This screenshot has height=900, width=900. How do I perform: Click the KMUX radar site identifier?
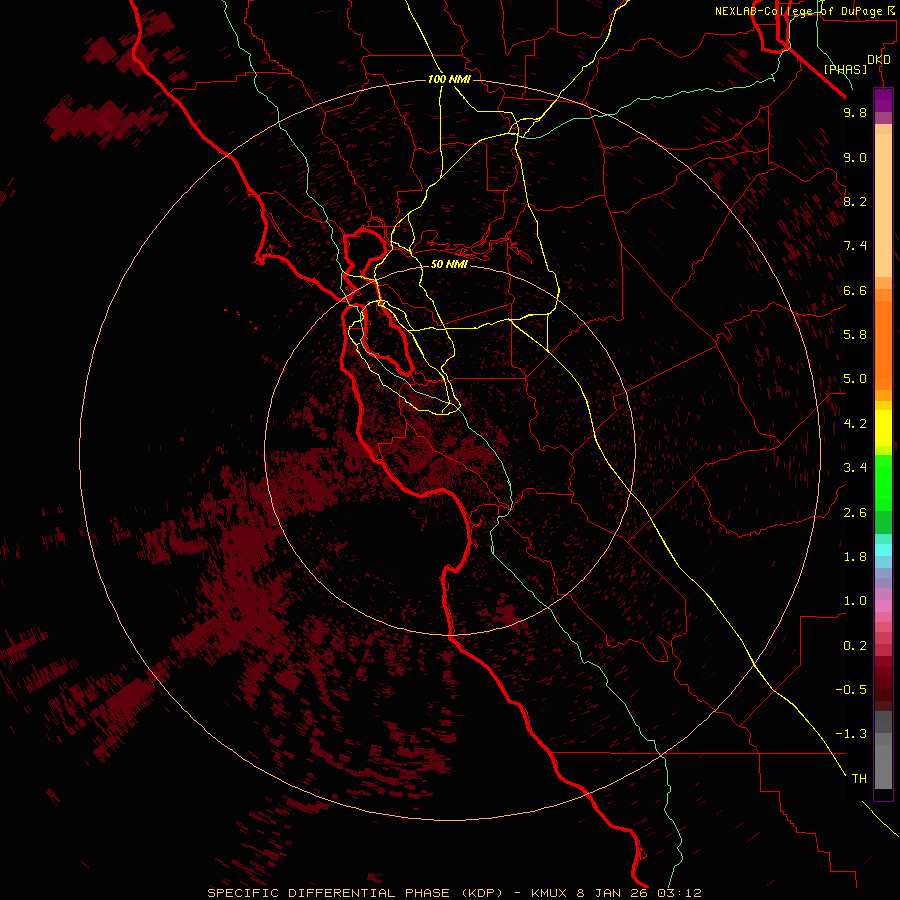[548, 893]
